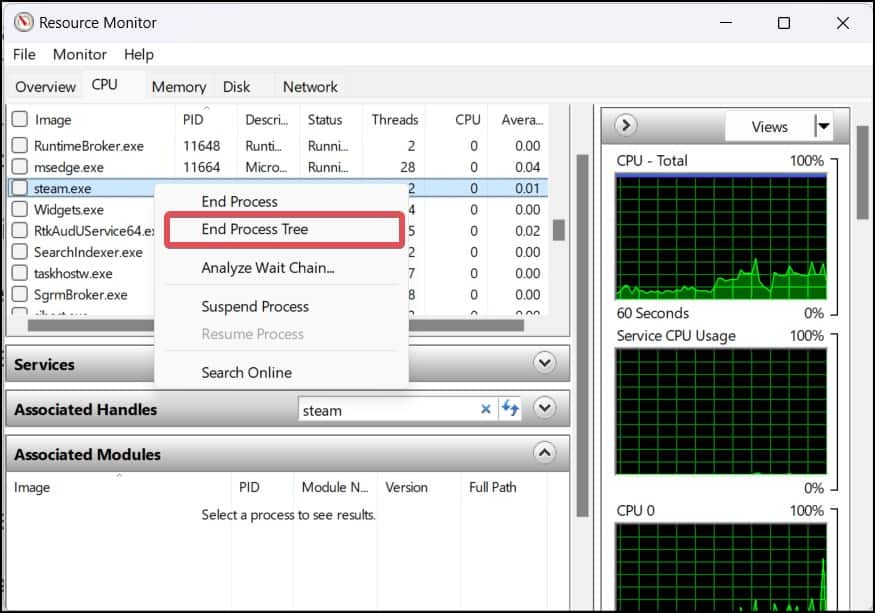Check the msedge.exe checkbox

point(20,166)
